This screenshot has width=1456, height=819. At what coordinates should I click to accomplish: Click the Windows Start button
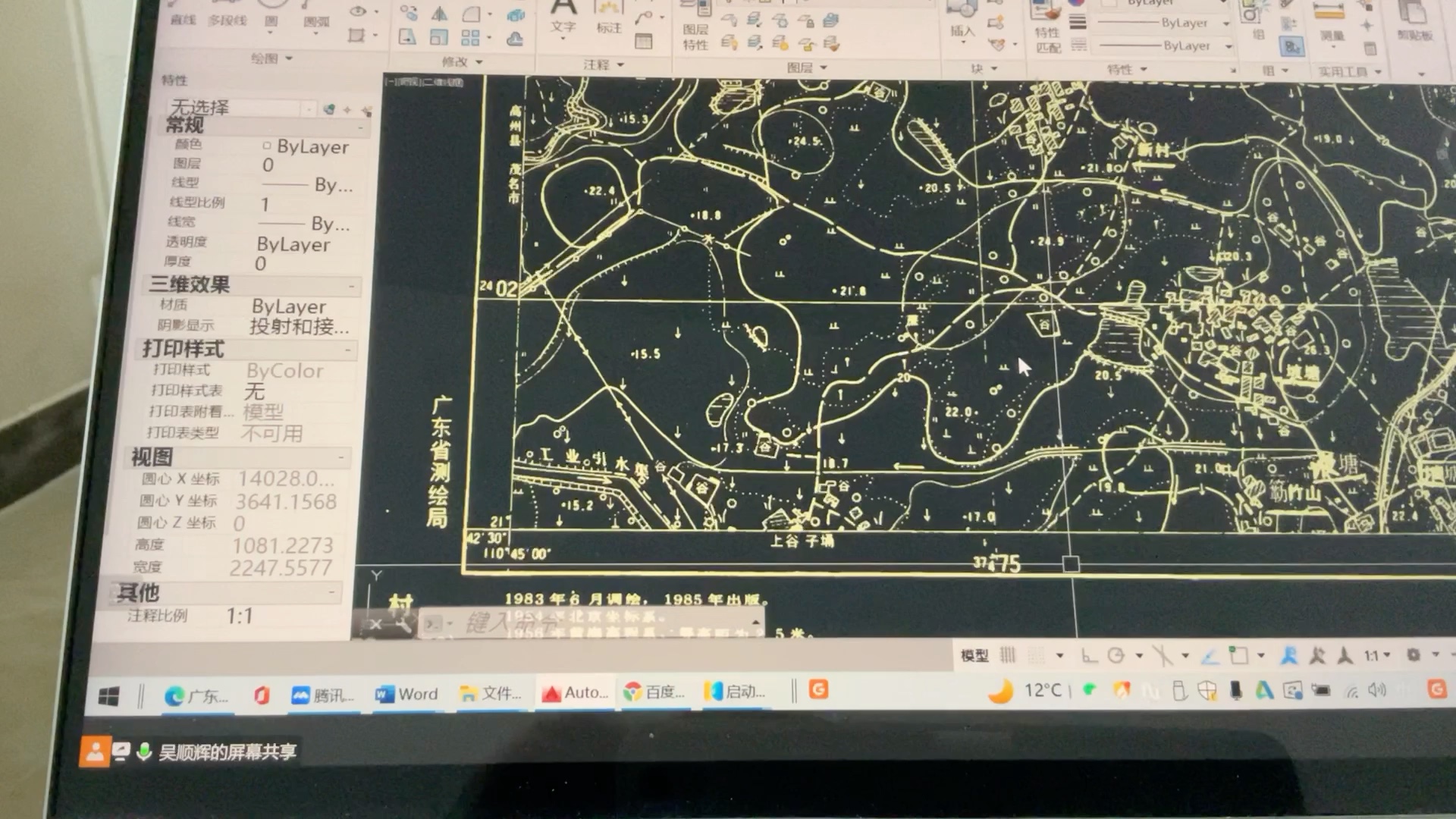coord(108,696)
